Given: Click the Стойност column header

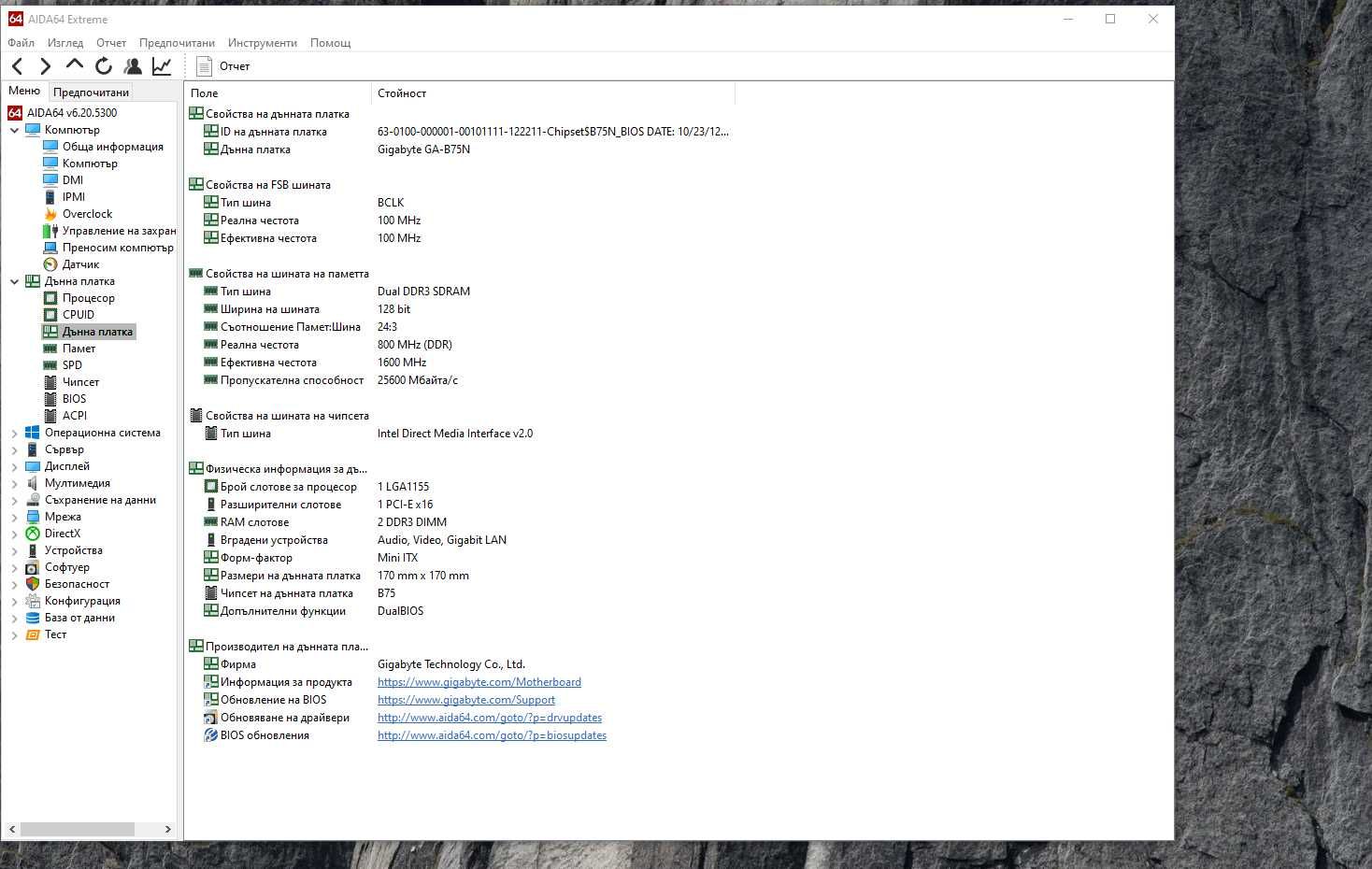Looking at the screenshot, I should point(553,93).
